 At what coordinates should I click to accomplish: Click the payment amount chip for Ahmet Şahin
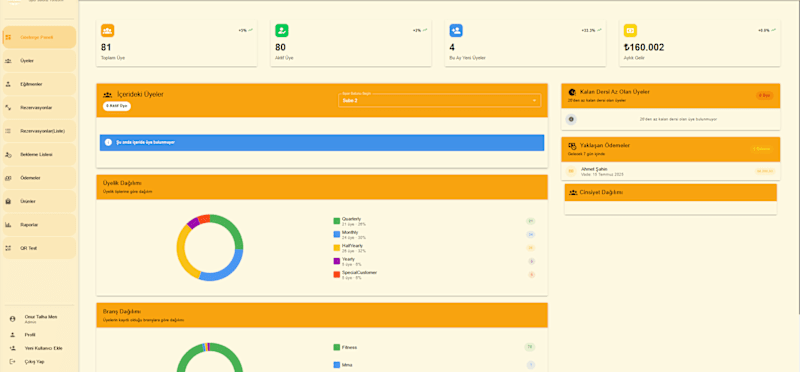click(765, 171)
